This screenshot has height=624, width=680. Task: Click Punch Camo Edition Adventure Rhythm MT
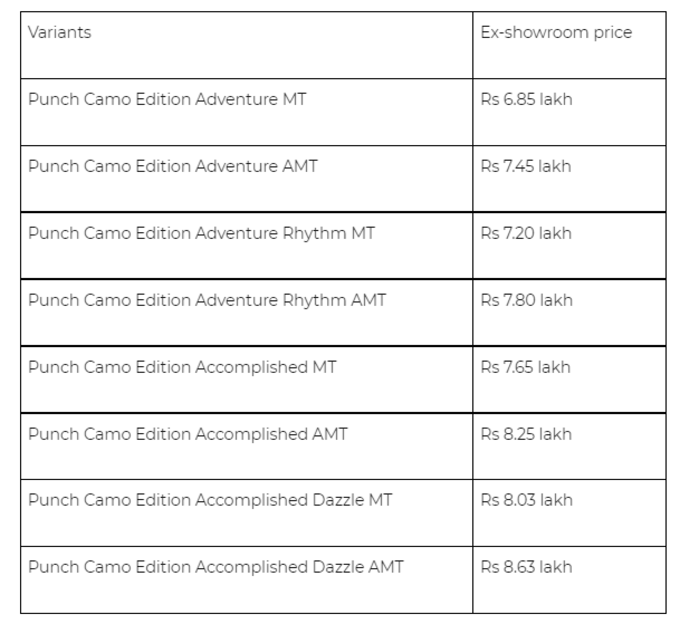coord(201,233)
